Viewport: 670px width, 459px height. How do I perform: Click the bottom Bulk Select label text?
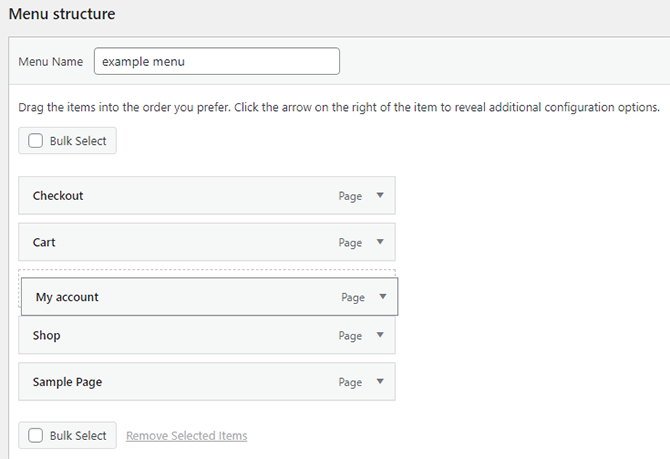pyautogui.click(x=78, y=436)
